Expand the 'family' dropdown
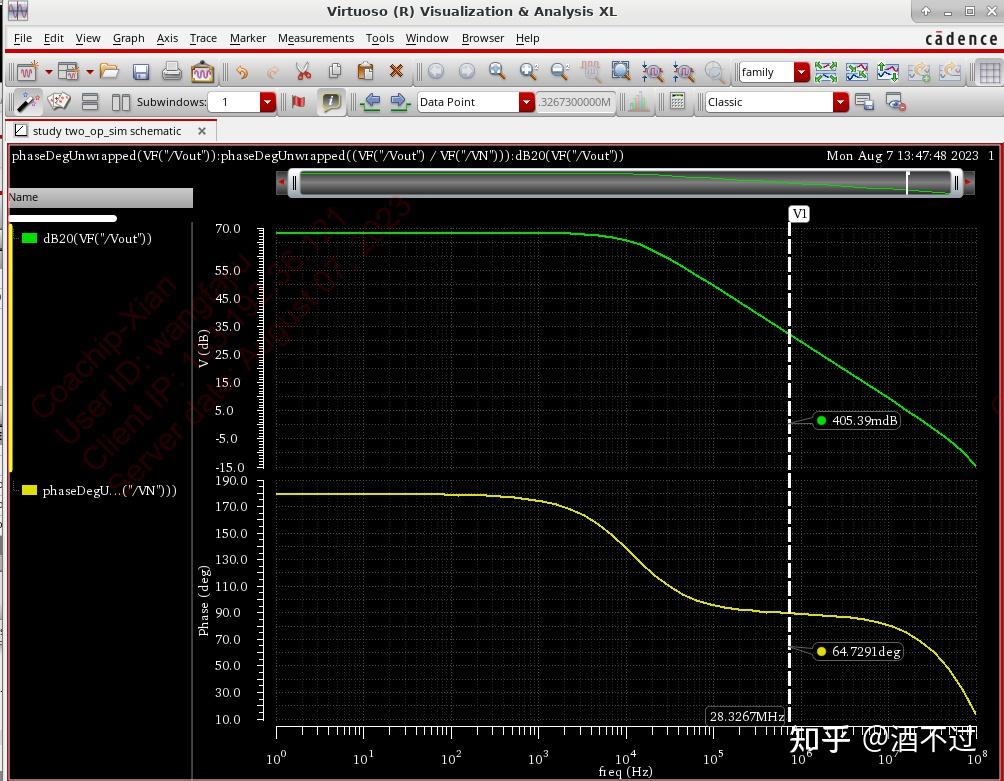Viewport: 1004px width, 781px height. point(801,72)
